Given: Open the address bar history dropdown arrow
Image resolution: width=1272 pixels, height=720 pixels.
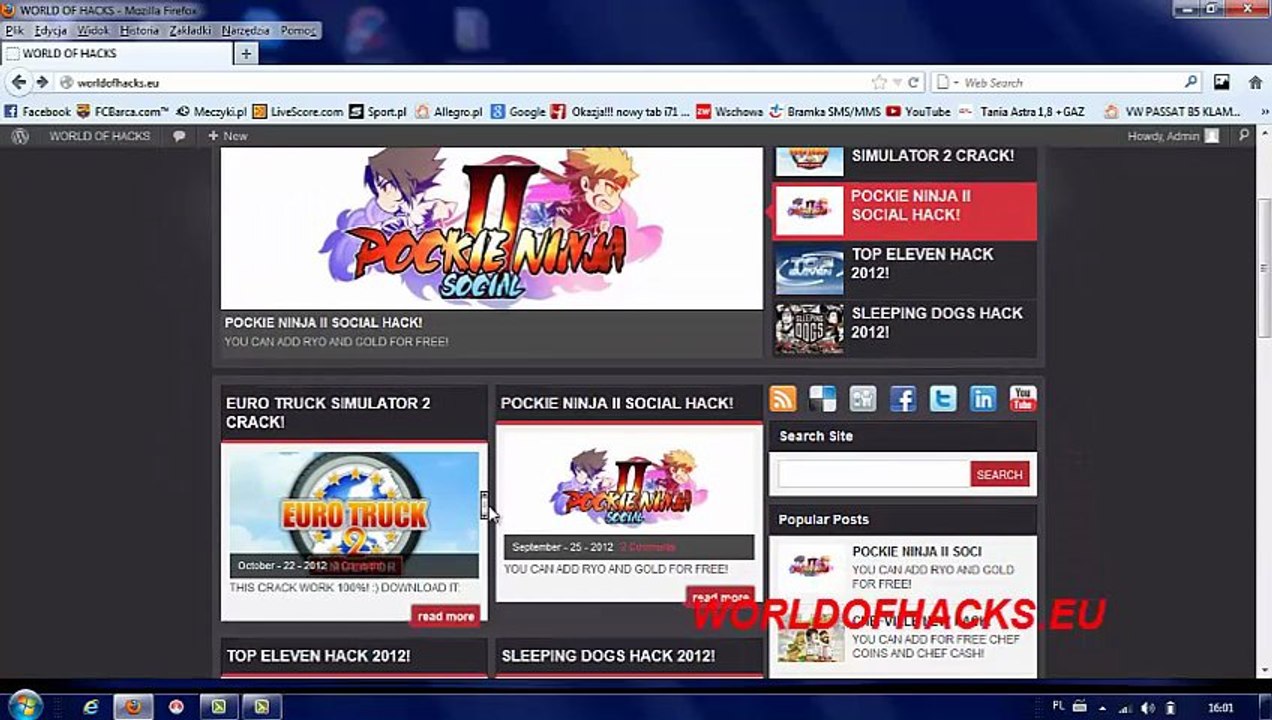Looking at the screenshot, I should tap(897, 82).
